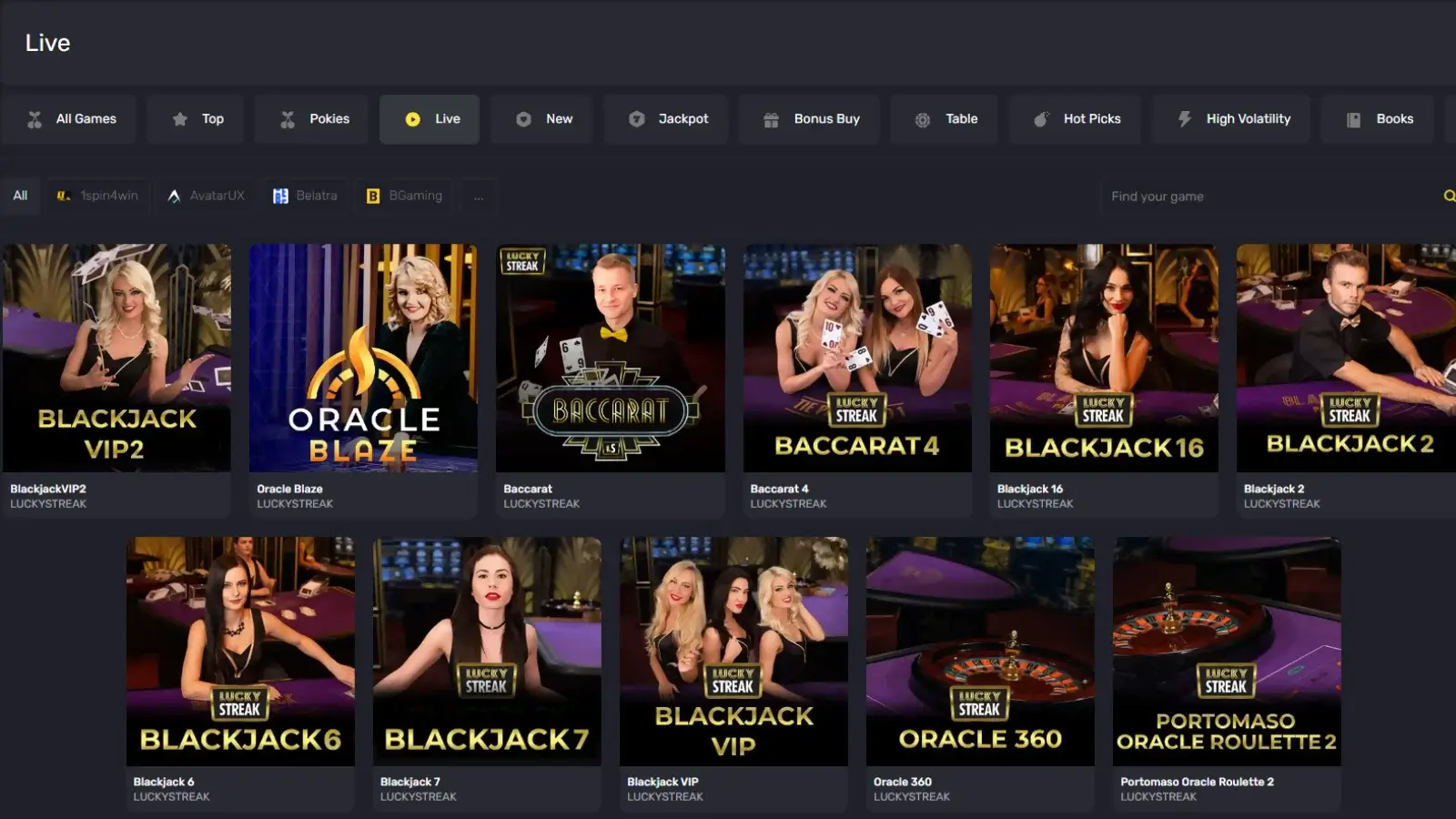1456x819 pixels.
Task: Click the search magnifier icon
Action: (1449, 196)
